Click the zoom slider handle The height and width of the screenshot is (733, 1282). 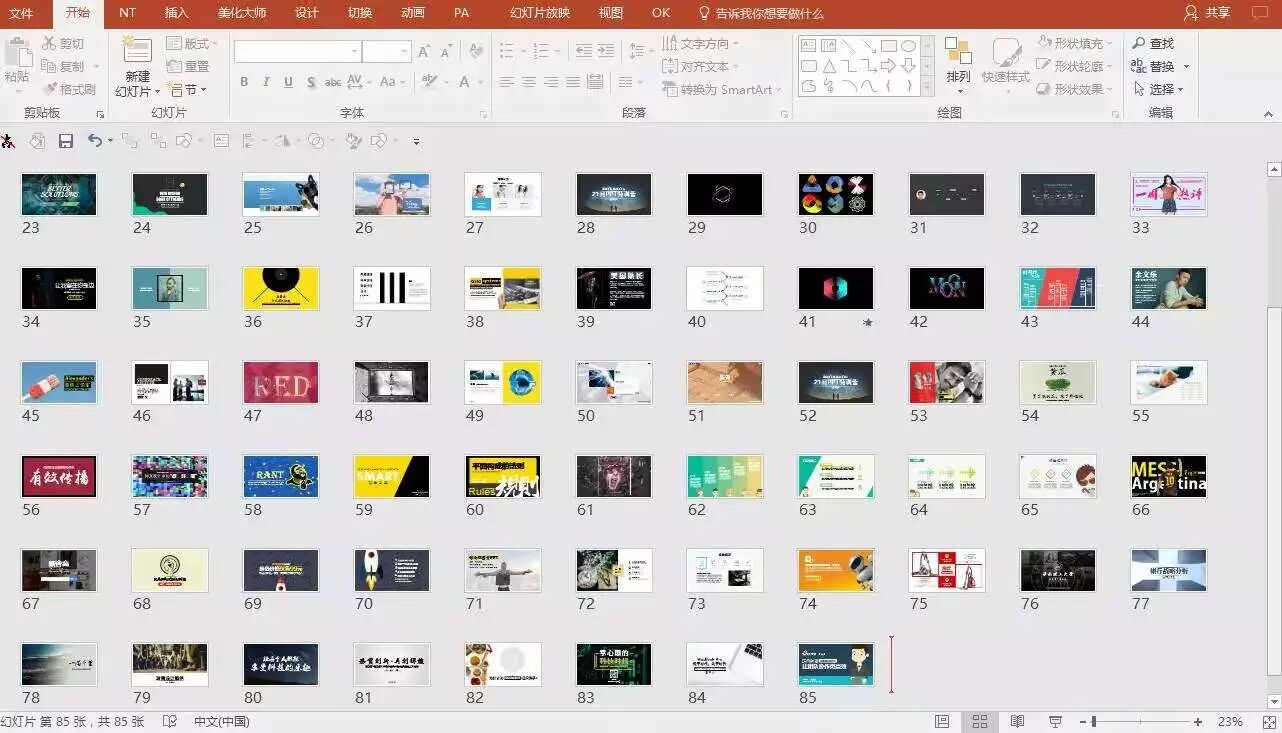coord(1094,721)
